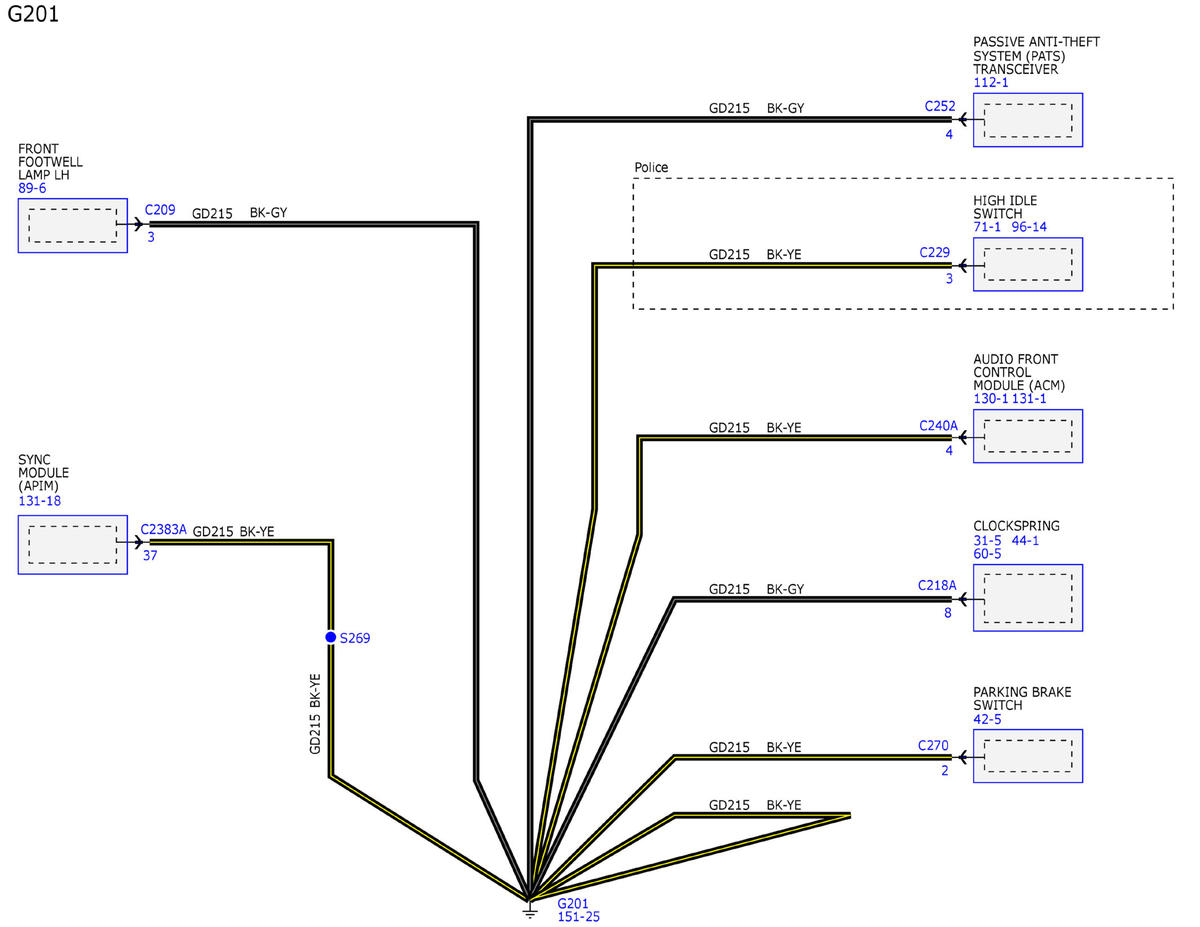
Task: Go to page reference 89-6
Action: [x=32, y=188]
